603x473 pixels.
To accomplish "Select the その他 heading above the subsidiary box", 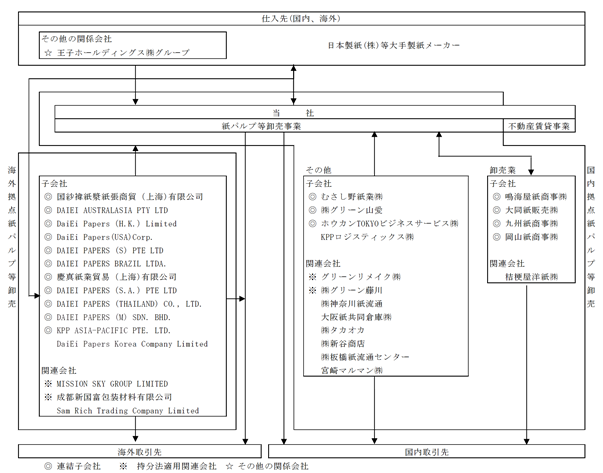I will [x=318, y=170].
